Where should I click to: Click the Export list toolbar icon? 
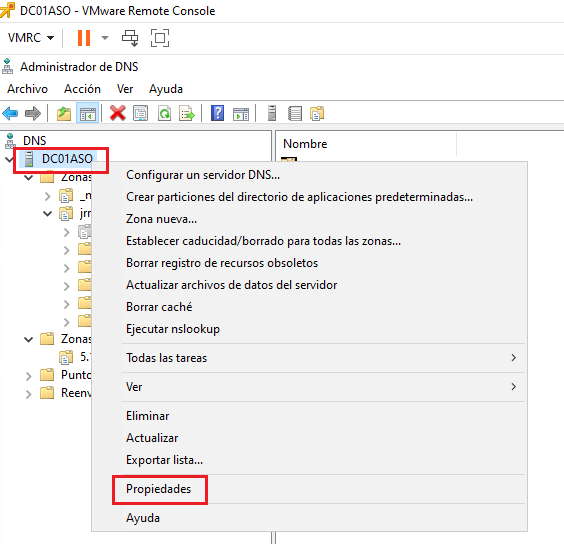coord(187,113)
